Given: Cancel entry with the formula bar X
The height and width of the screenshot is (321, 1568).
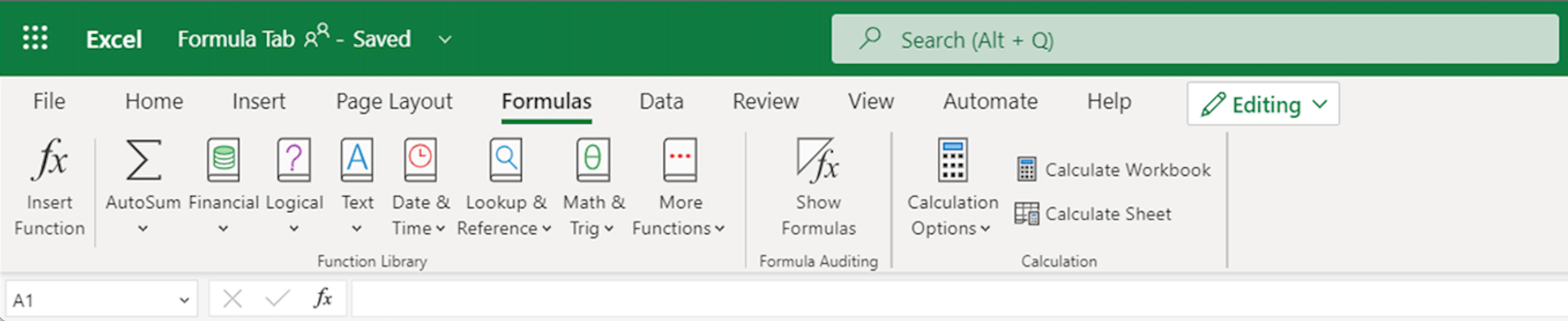Looking at the screenshot, I should (x=232, y=299).
